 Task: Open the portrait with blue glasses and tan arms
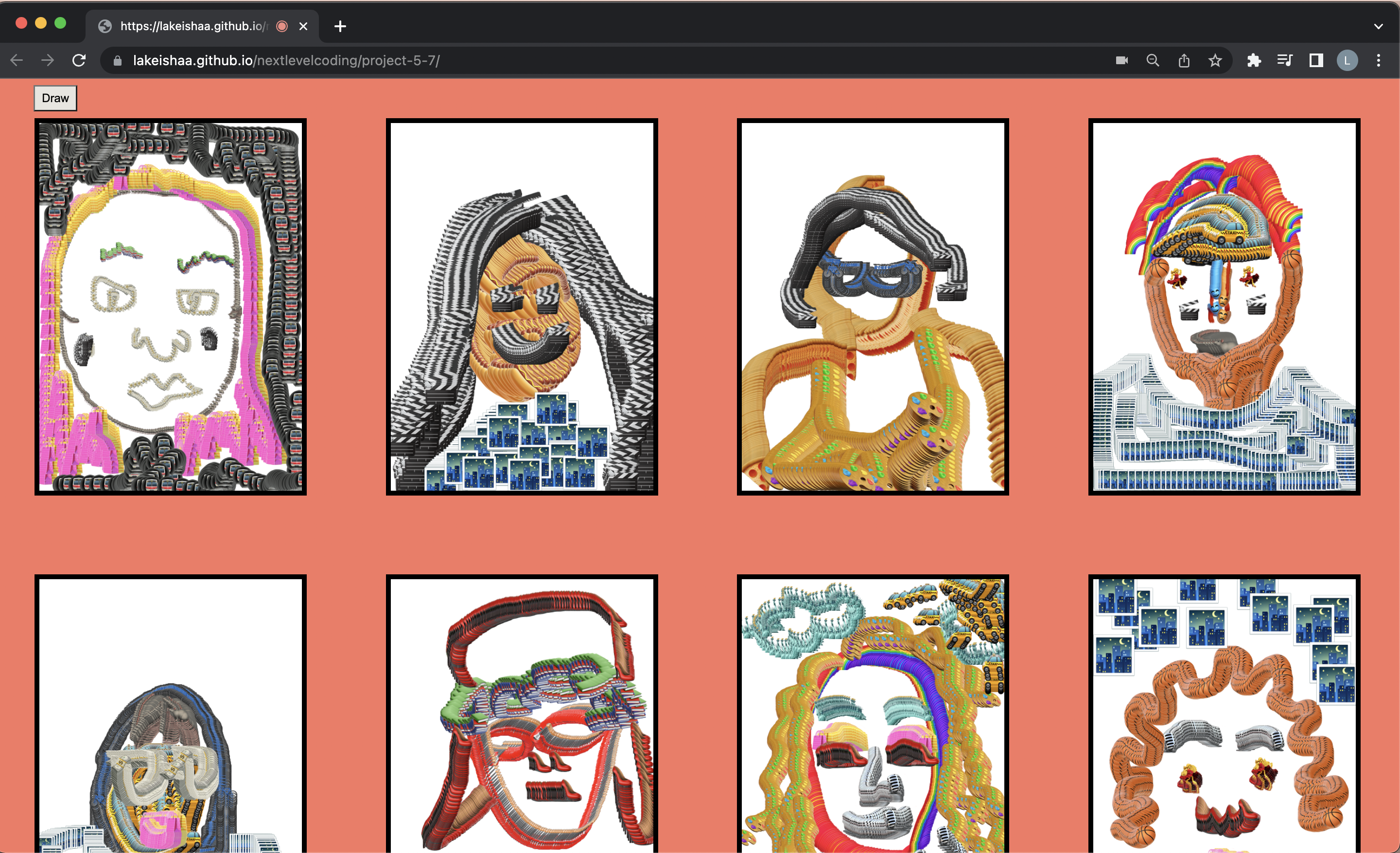[873, 307]
